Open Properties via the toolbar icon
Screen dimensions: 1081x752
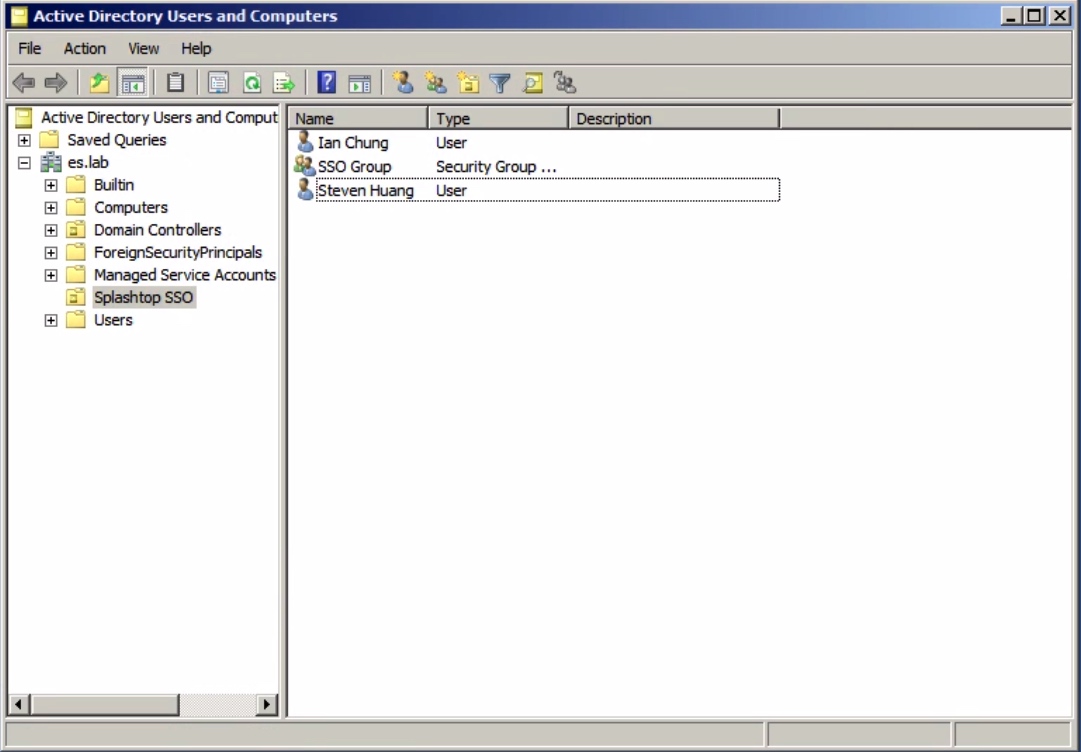[x=218, y=83]
